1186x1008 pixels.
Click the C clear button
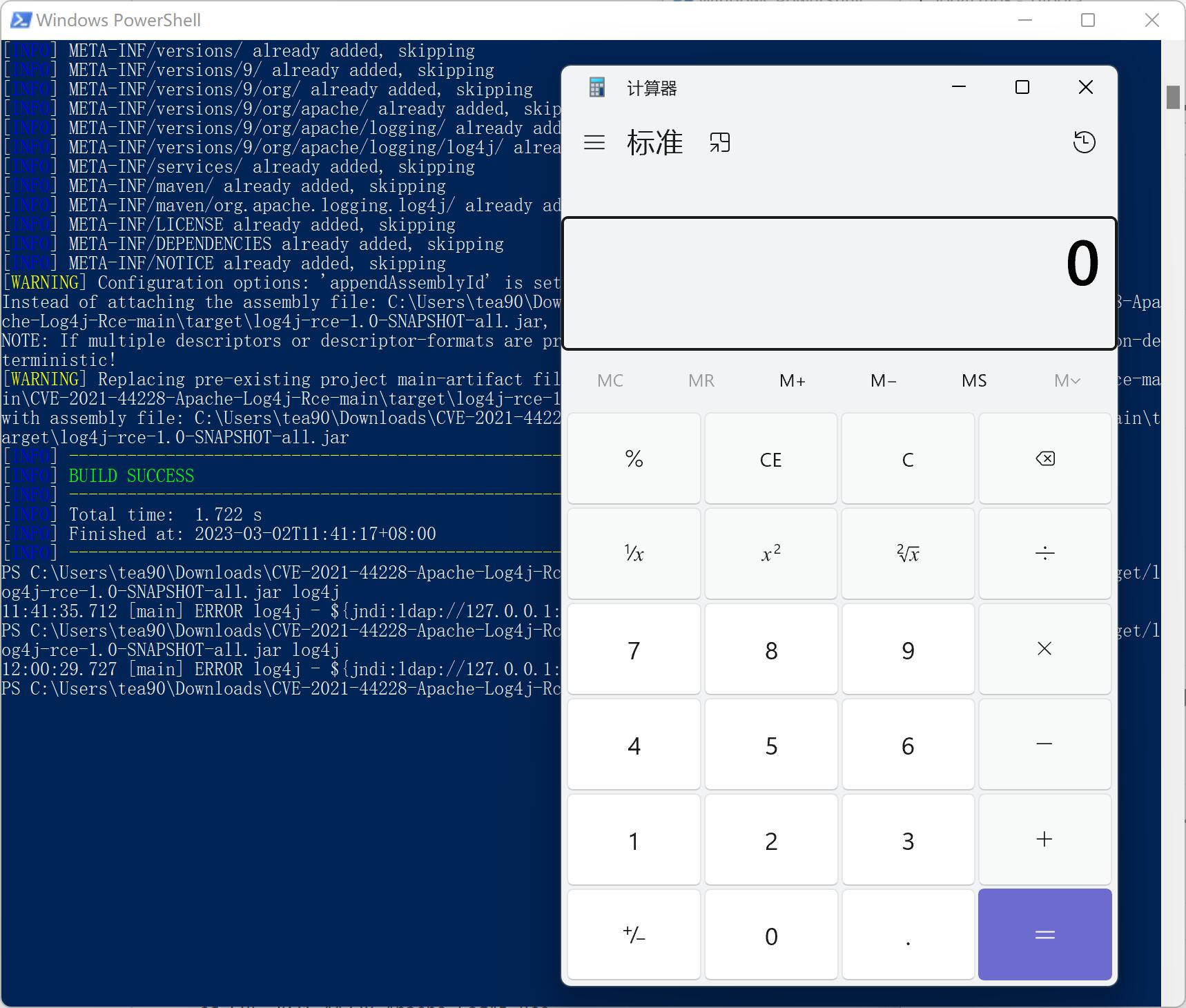coord(908,458)
